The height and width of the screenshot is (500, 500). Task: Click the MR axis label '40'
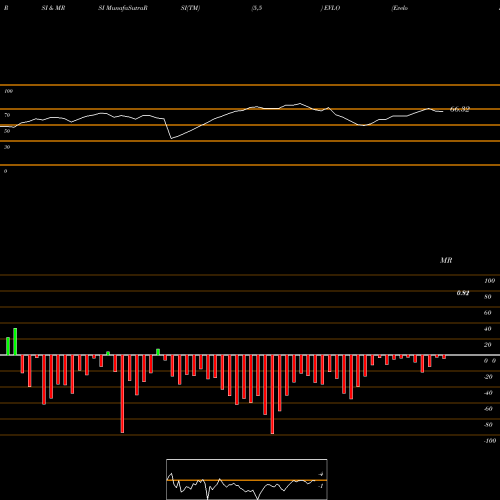point(488,329)
